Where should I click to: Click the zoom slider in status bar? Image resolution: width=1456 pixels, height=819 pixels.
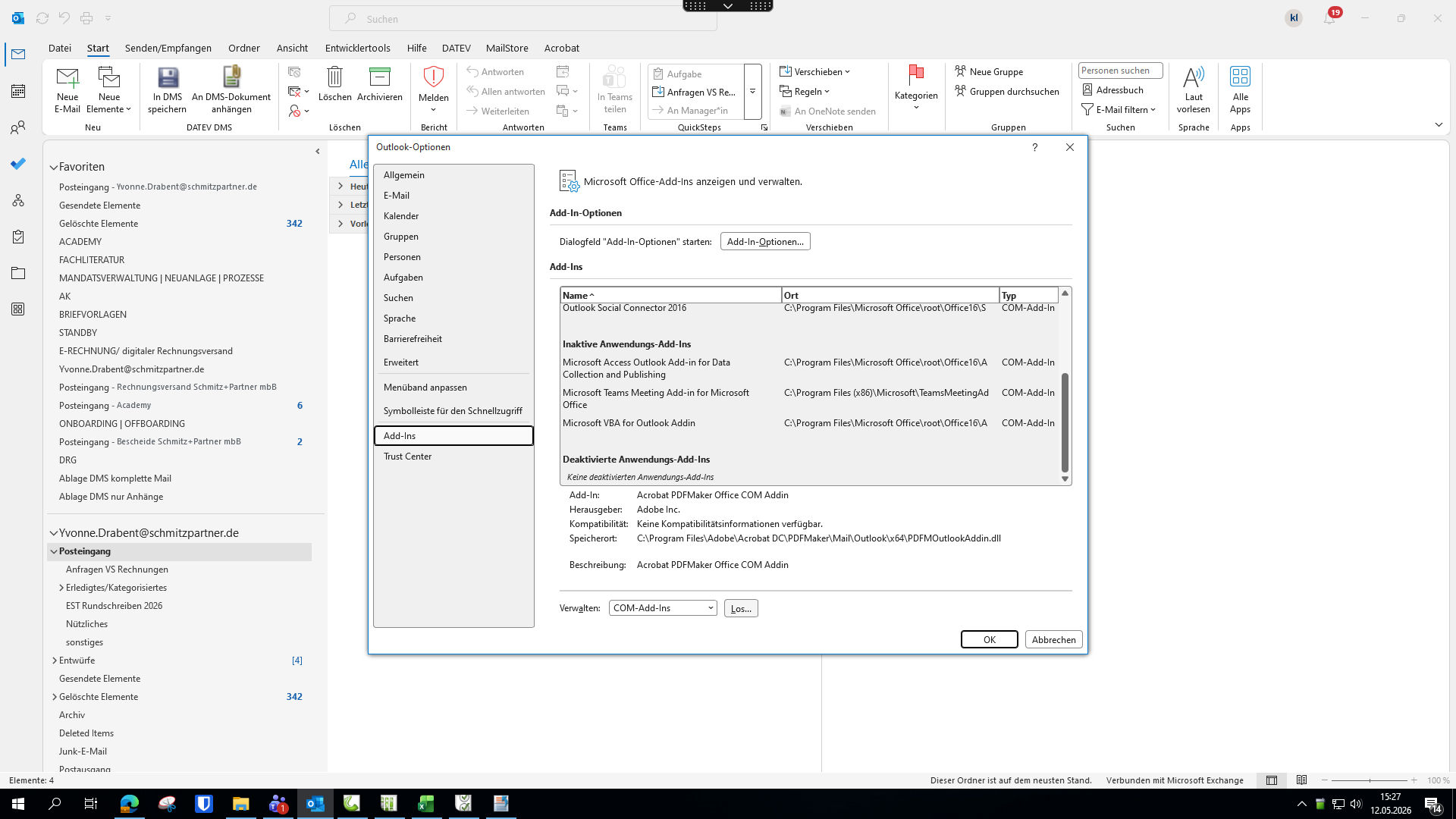(x=1370, y=780)
